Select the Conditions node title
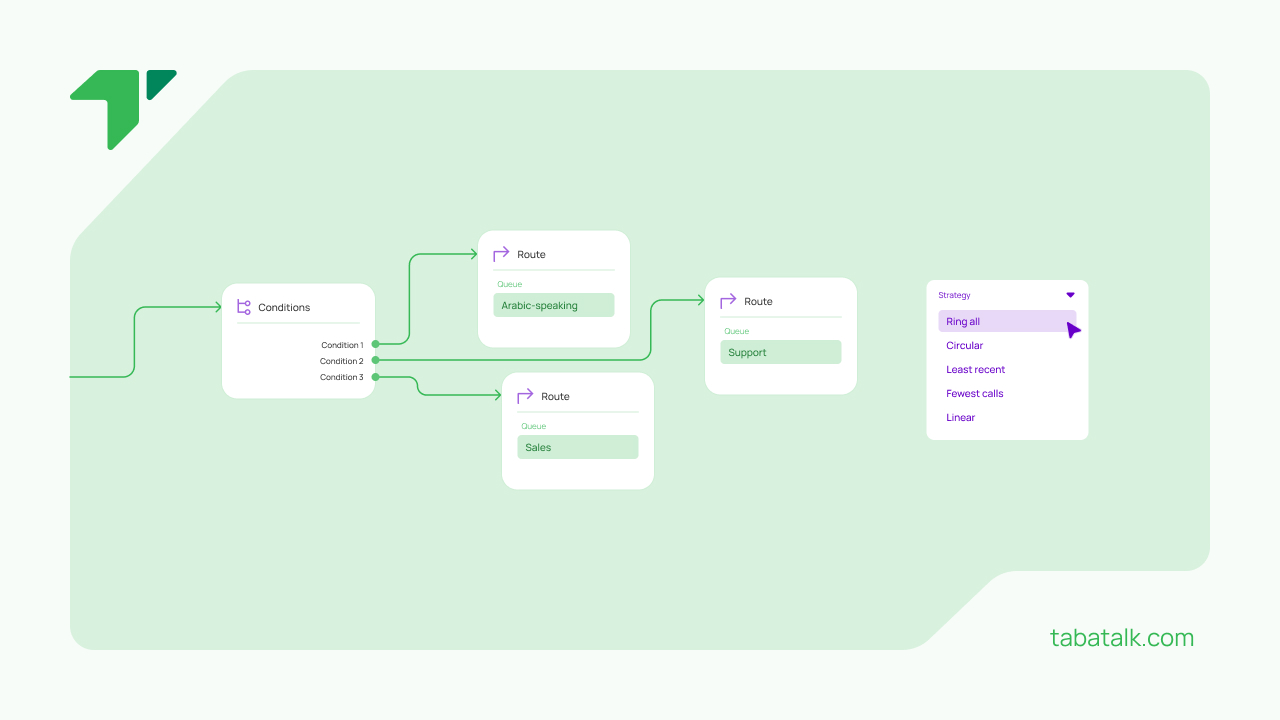The width and height of the screenshot is (1280, 720). point(284,308)
